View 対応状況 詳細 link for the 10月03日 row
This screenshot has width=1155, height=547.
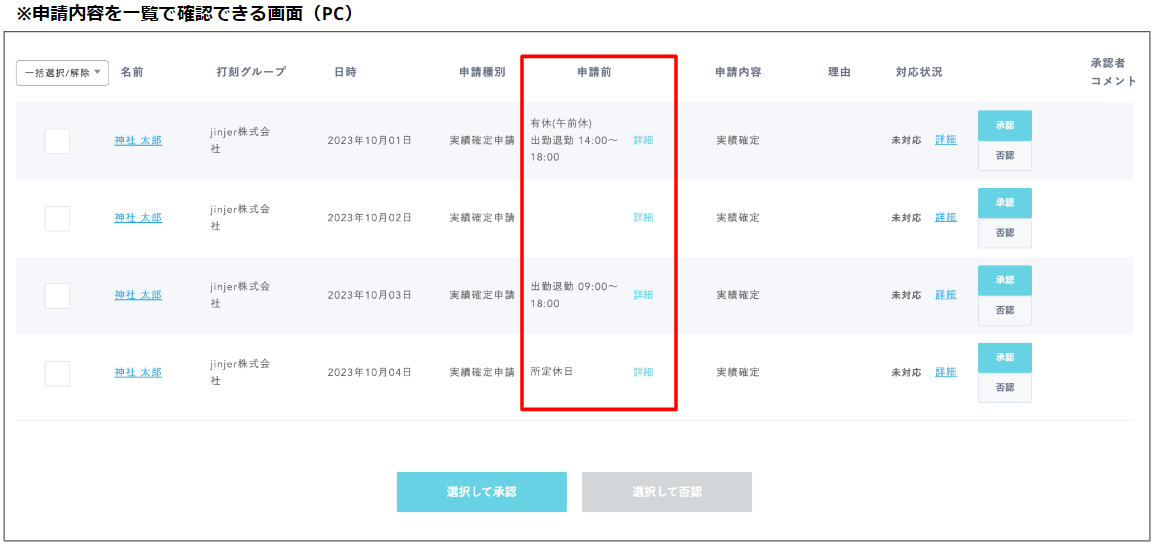945,295
